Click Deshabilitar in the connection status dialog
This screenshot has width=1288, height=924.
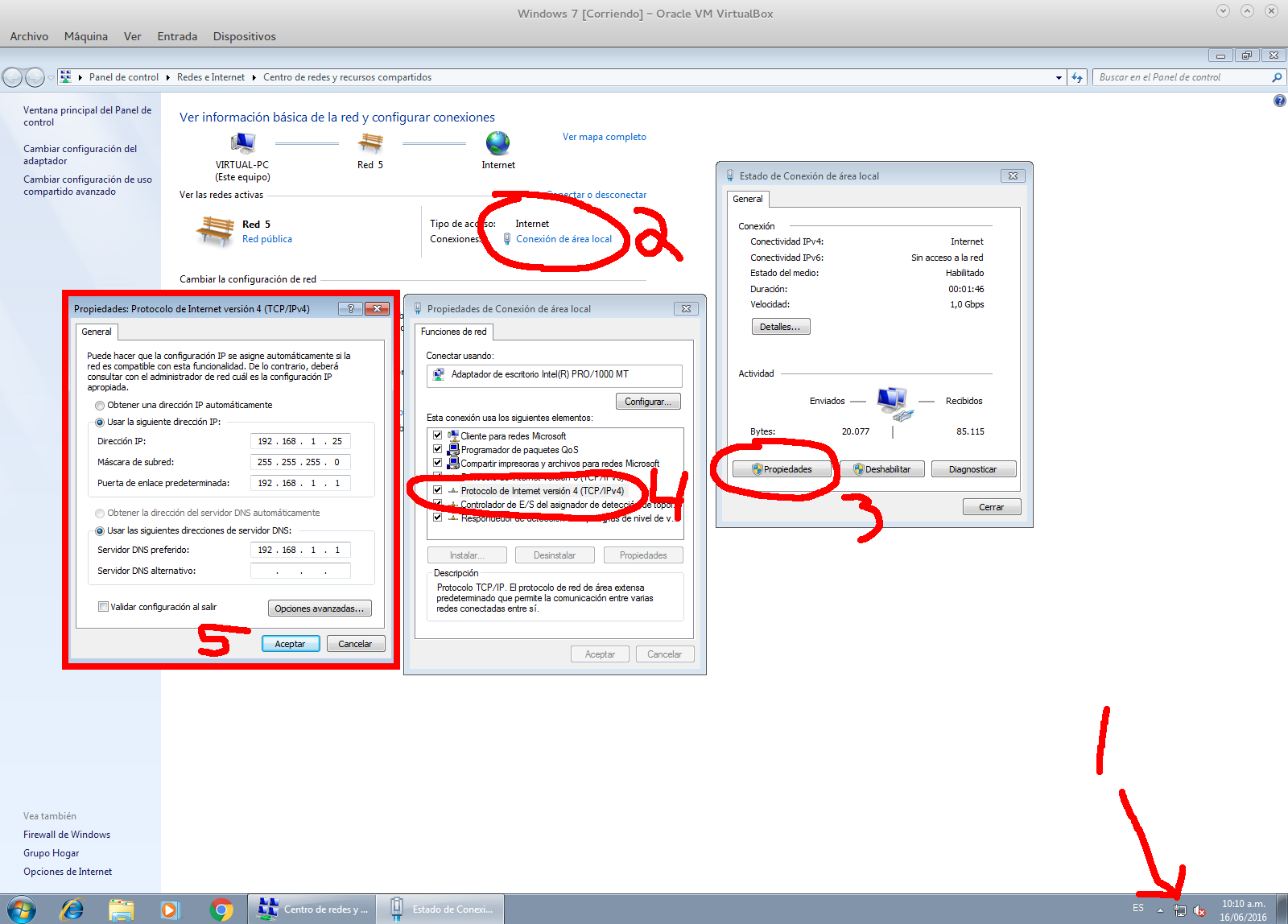tap(882, 469)
